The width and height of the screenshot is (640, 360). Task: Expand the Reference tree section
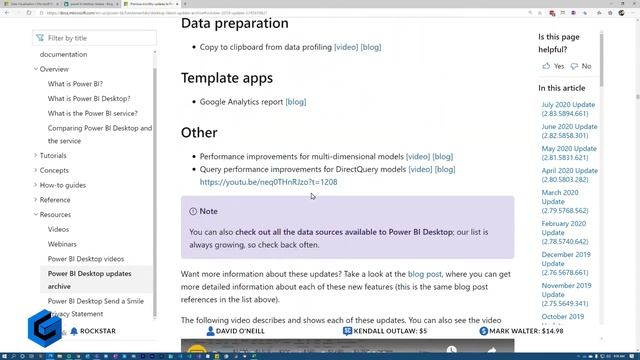(x=36, y=200)
